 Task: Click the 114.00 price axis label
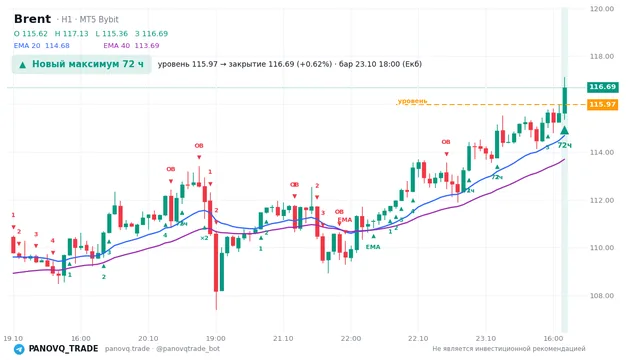click(602, 152)
